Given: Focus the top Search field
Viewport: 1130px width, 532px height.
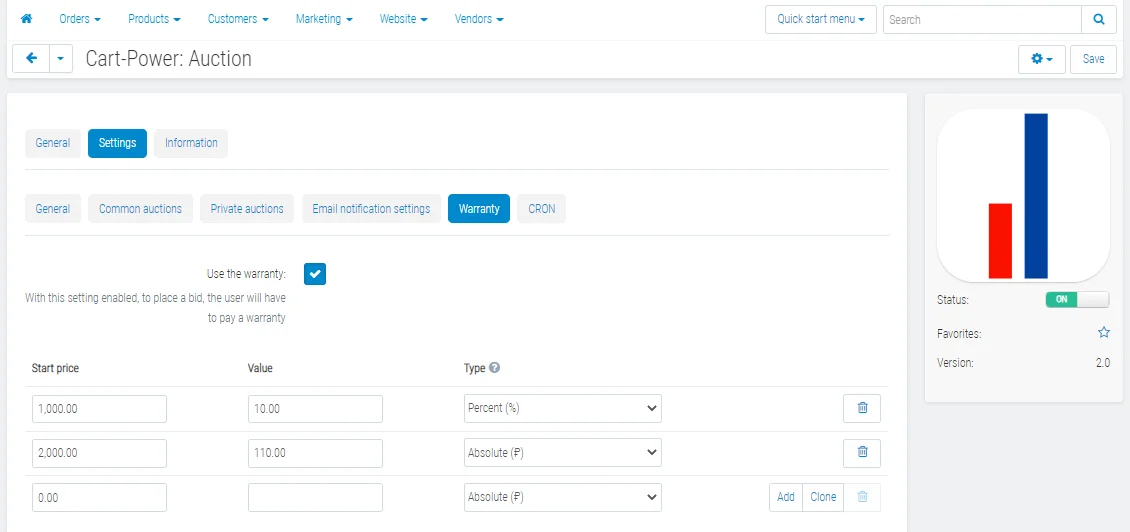Looking at the screenshot, I should coord(982,19).
